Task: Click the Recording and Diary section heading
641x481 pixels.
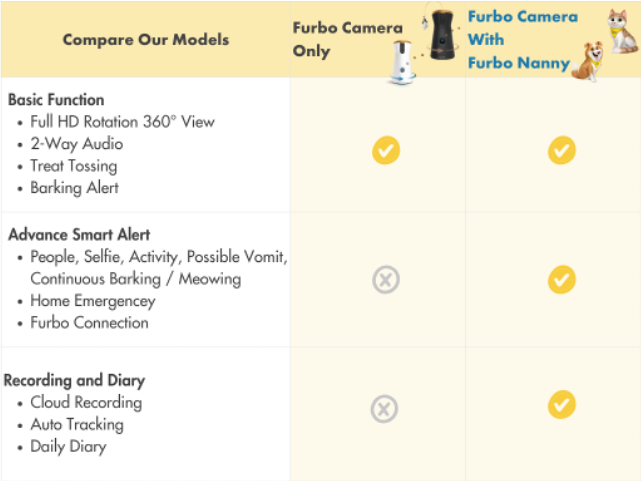Action: click(75, 380)
